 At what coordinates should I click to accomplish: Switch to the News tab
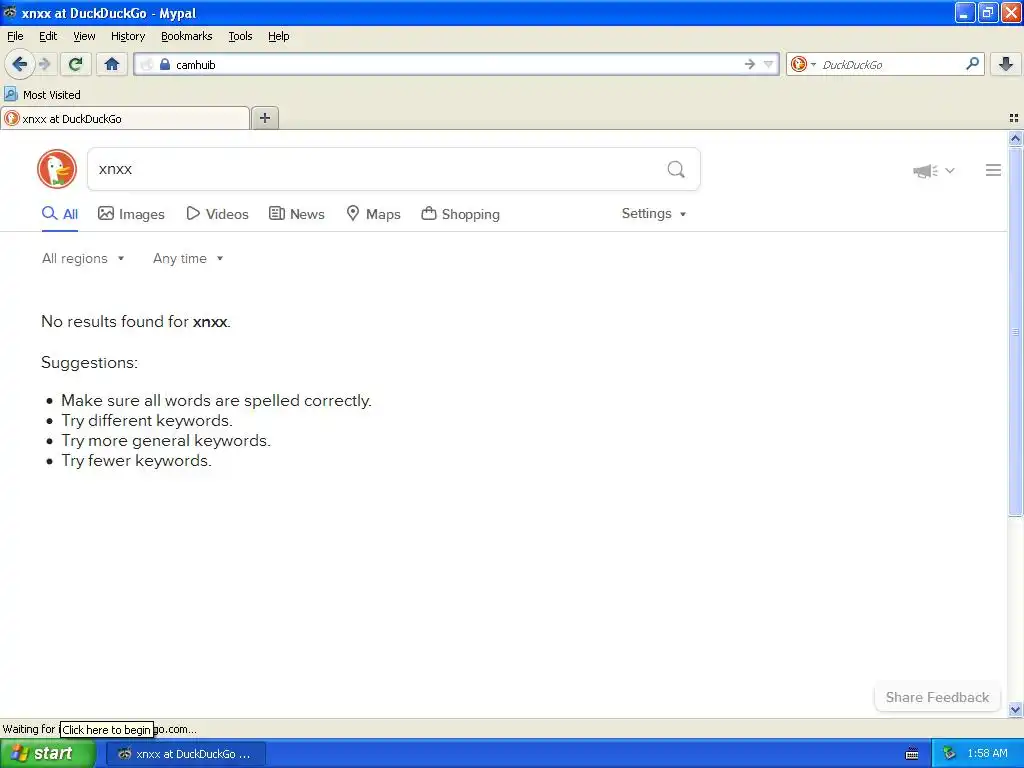297,214
